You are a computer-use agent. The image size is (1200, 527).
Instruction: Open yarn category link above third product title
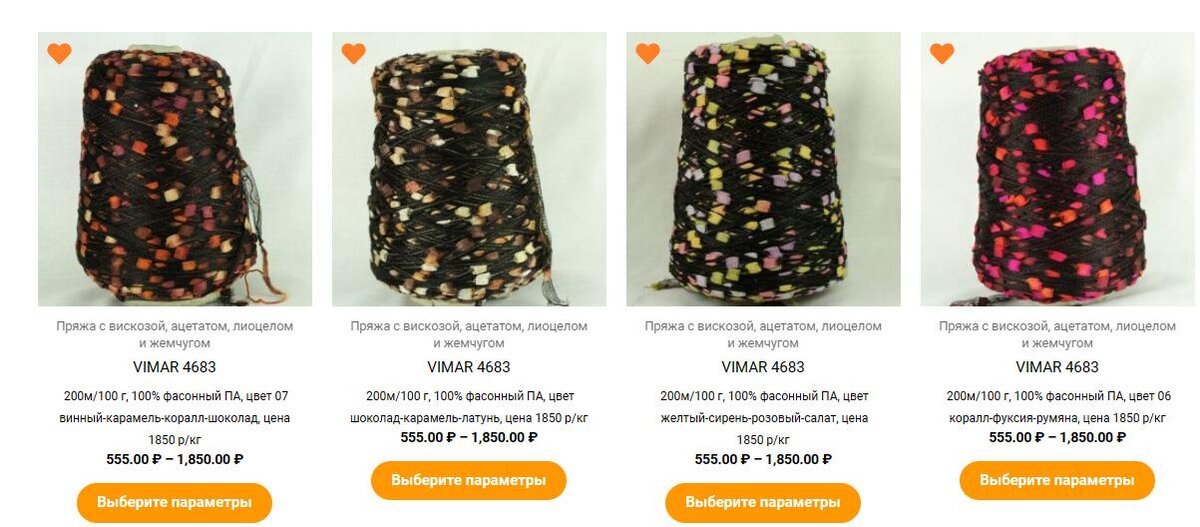coord(763,335)
